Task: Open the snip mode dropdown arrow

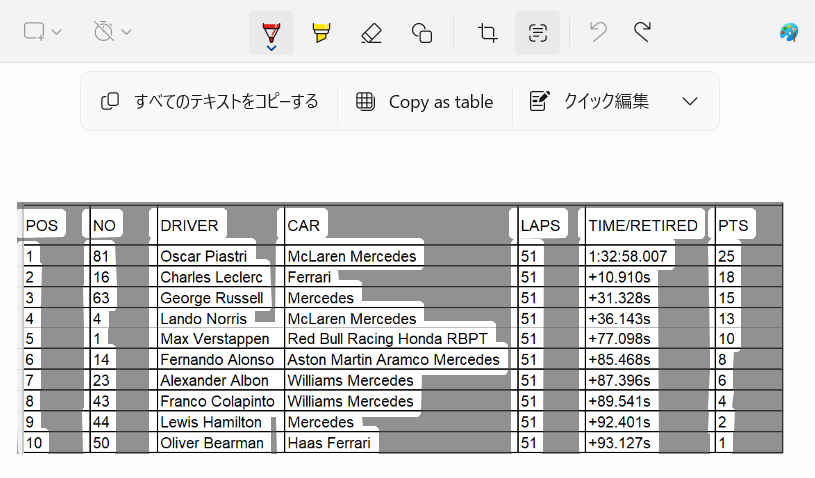Action: [x=57, y=32]
